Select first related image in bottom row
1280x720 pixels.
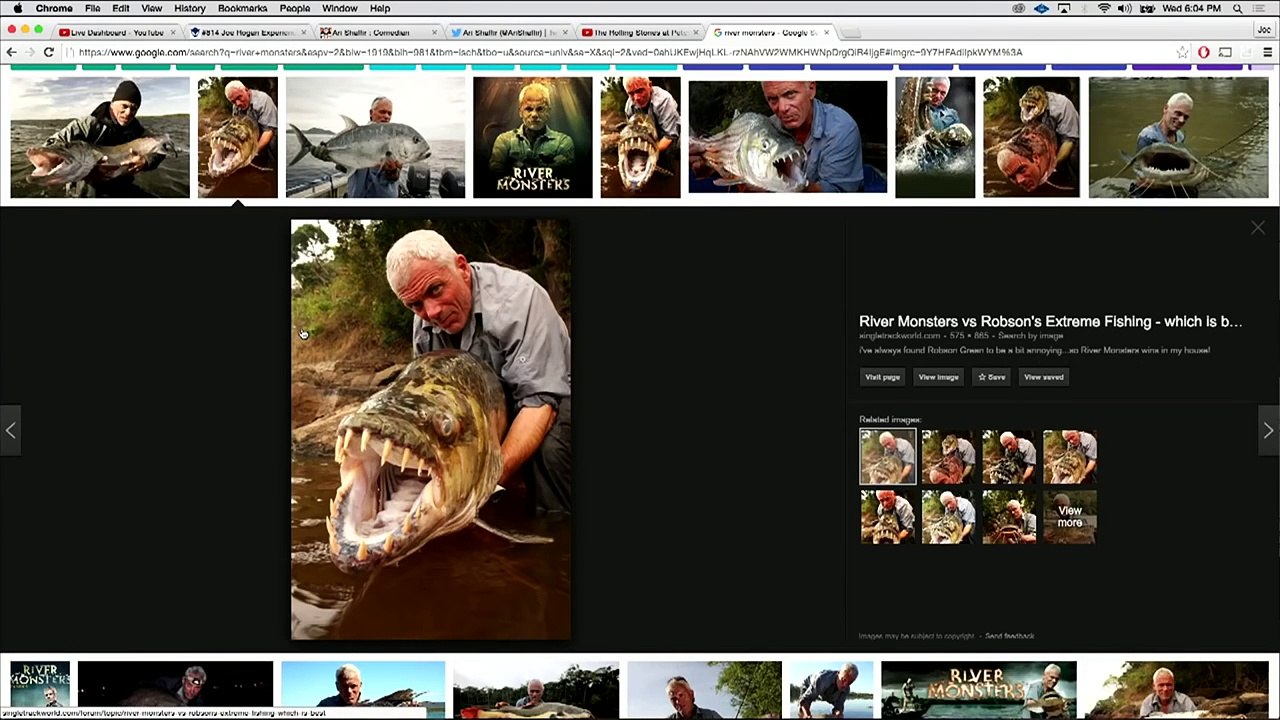point(887,517)
